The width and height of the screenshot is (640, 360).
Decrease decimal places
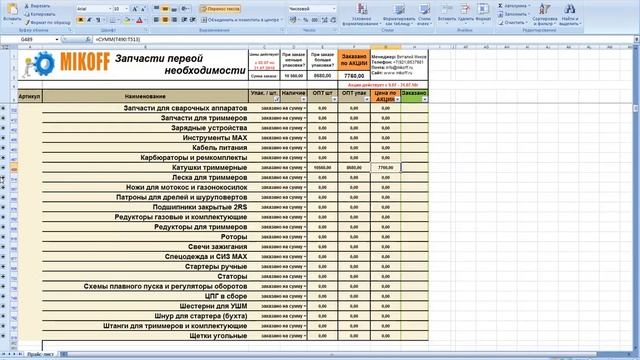click(x=333, y=20)
